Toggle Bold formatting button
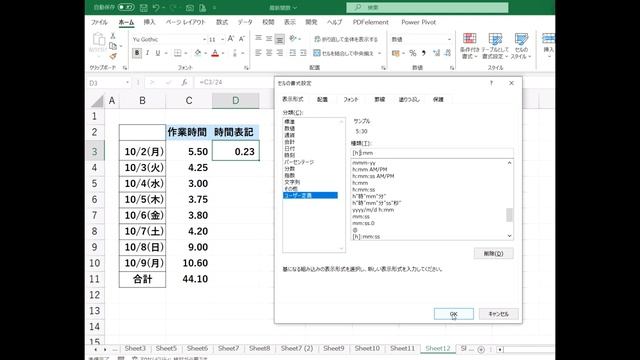Screen dimensions: 640x360 (137, 53)
